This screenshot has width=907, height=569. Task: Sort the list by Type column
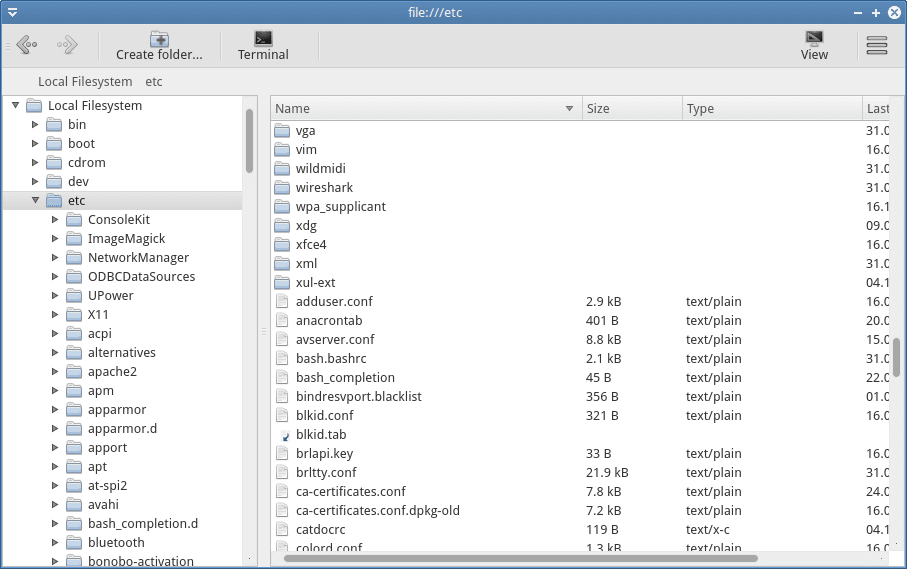(x=770, y=109)
